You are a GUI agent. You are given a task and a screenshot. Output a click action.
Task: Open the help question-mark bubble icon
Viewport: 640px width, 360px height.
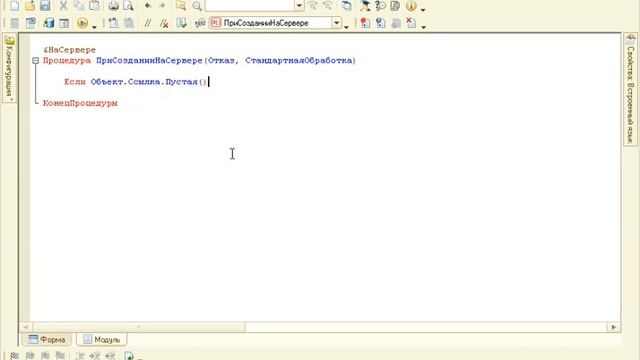tap(380, 6)
